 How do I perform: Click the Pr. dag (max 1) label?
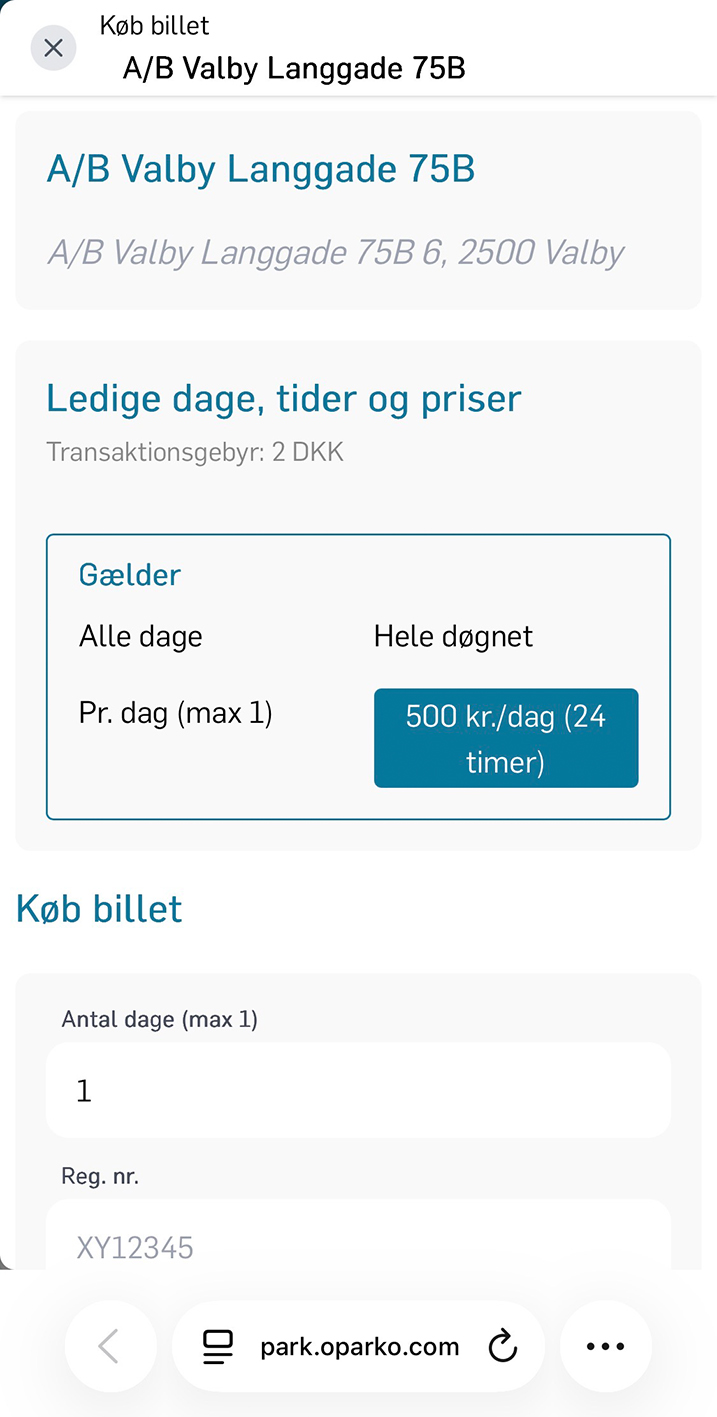[x=176, y=714]
